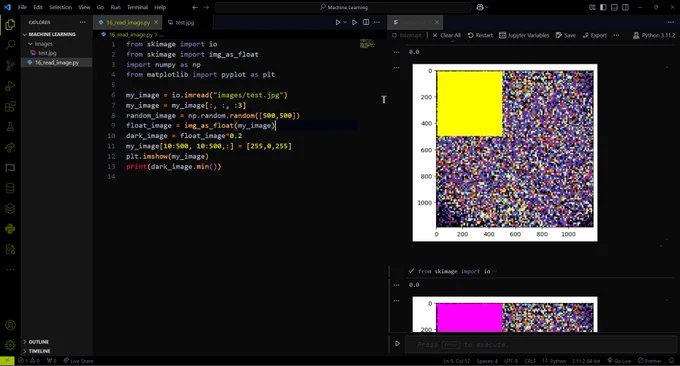The width and height of the screenshot is (680, 366).
Task: Open the Explorer view in activity bar
Action: 10,25
